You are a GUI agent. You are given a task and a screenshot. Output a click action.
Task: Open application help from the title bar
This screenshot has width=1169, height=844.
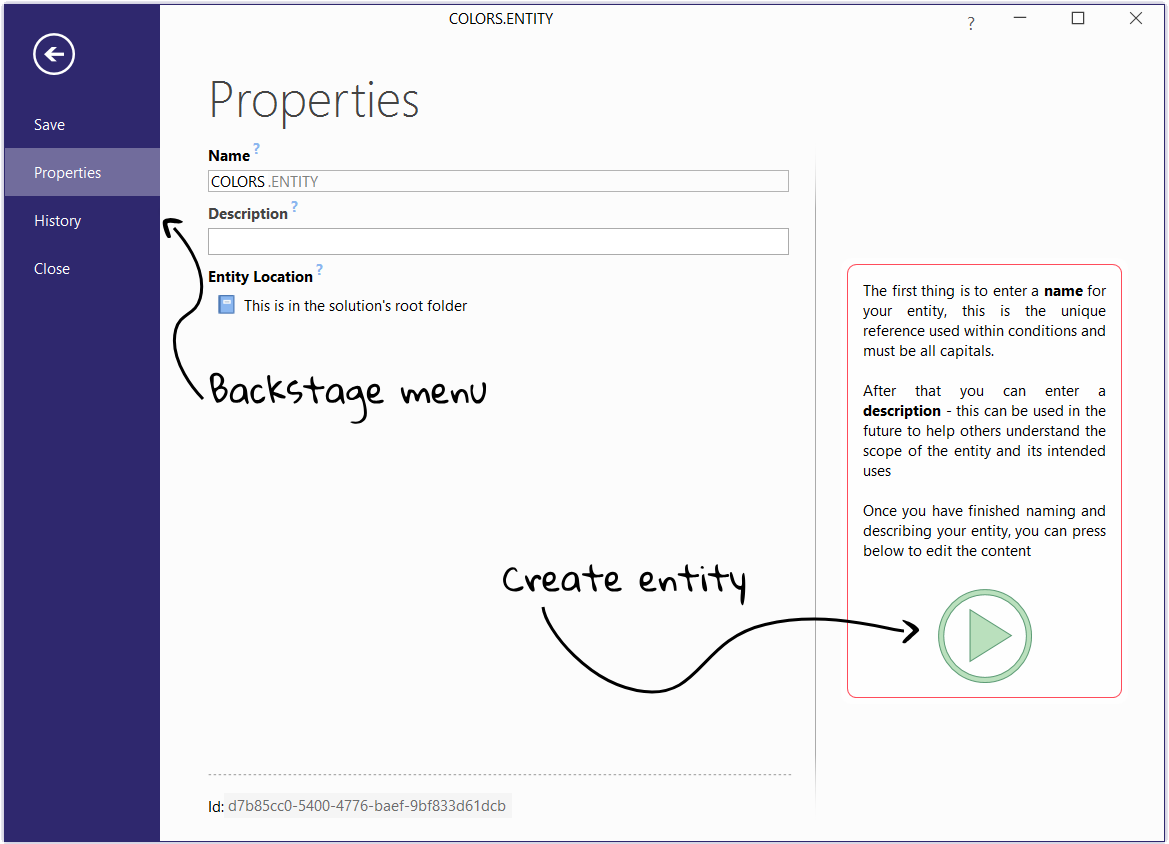click(970, 22)
